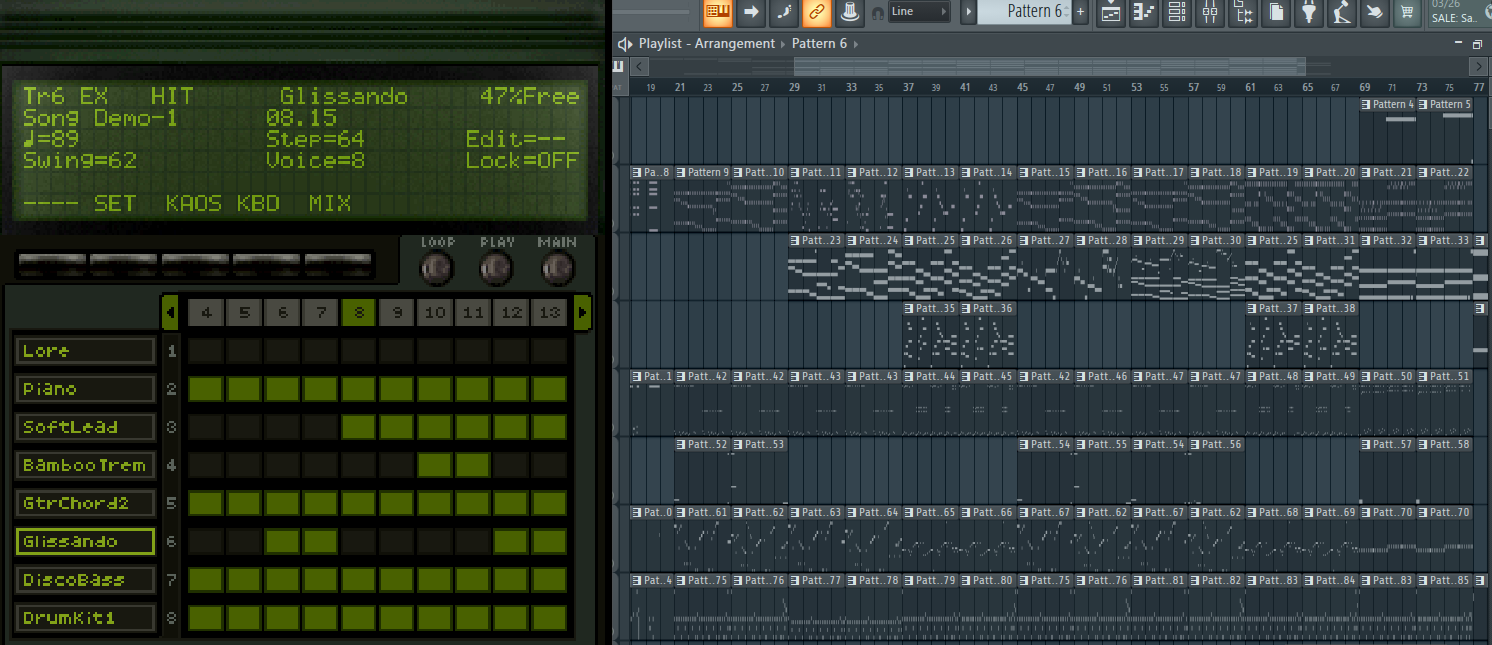Select the KBD soft menu item
The image size is (1492, 645).
click(258, 204)
